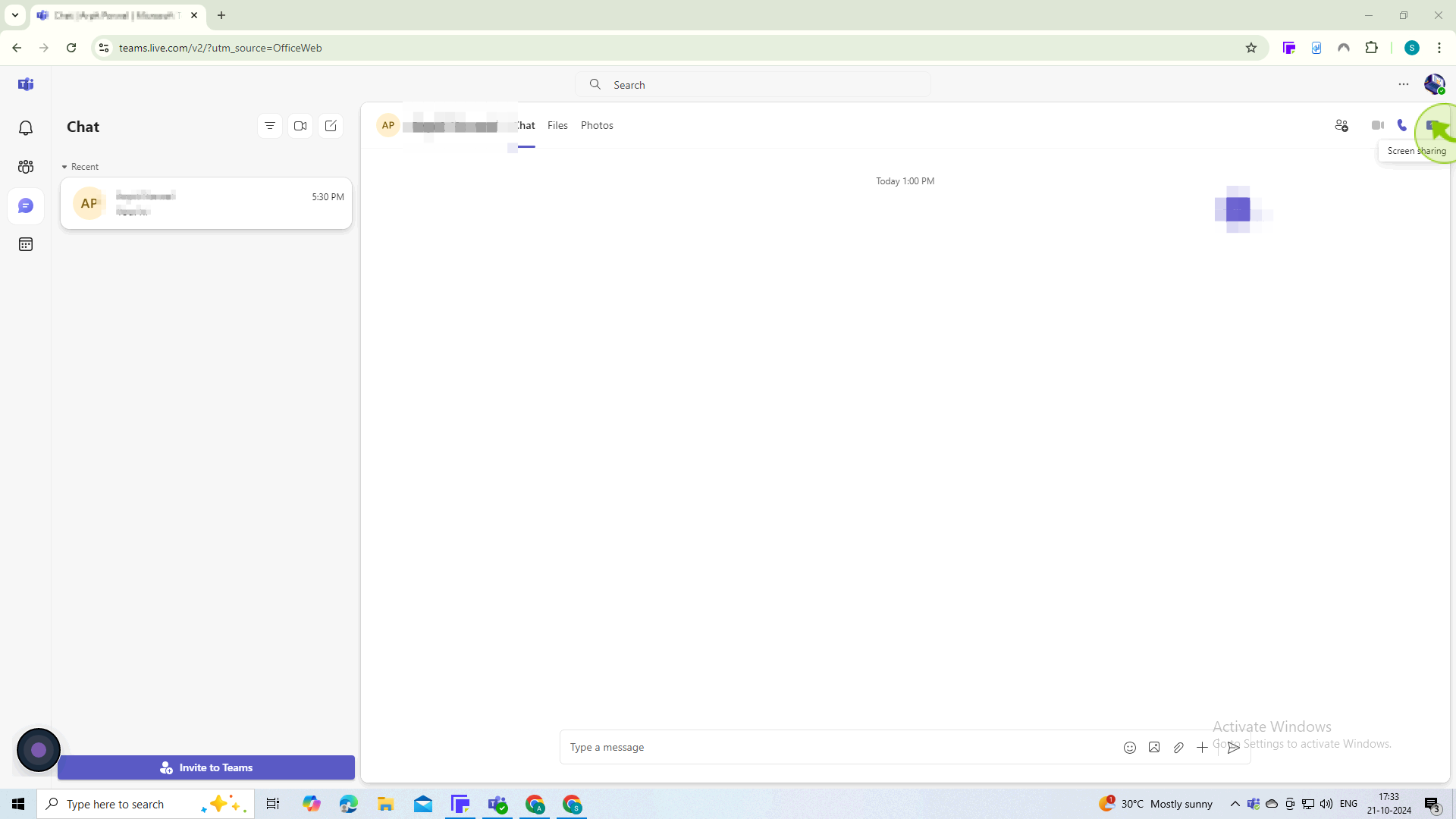Open the Mail app on taskbar
The image size is (1456, 819).
tap(423, 804)
